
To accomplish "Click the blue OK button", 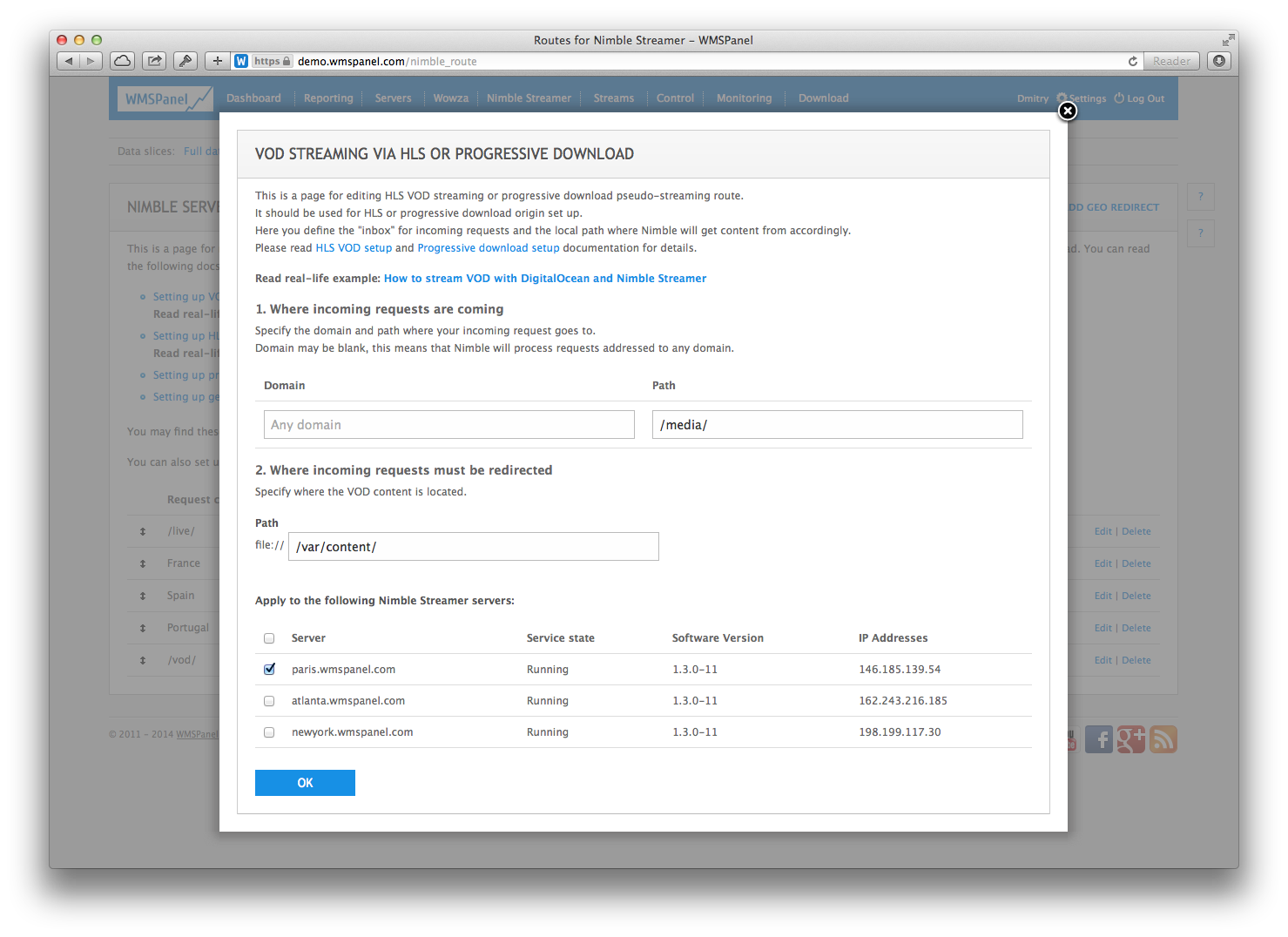I will click(305, 783).
